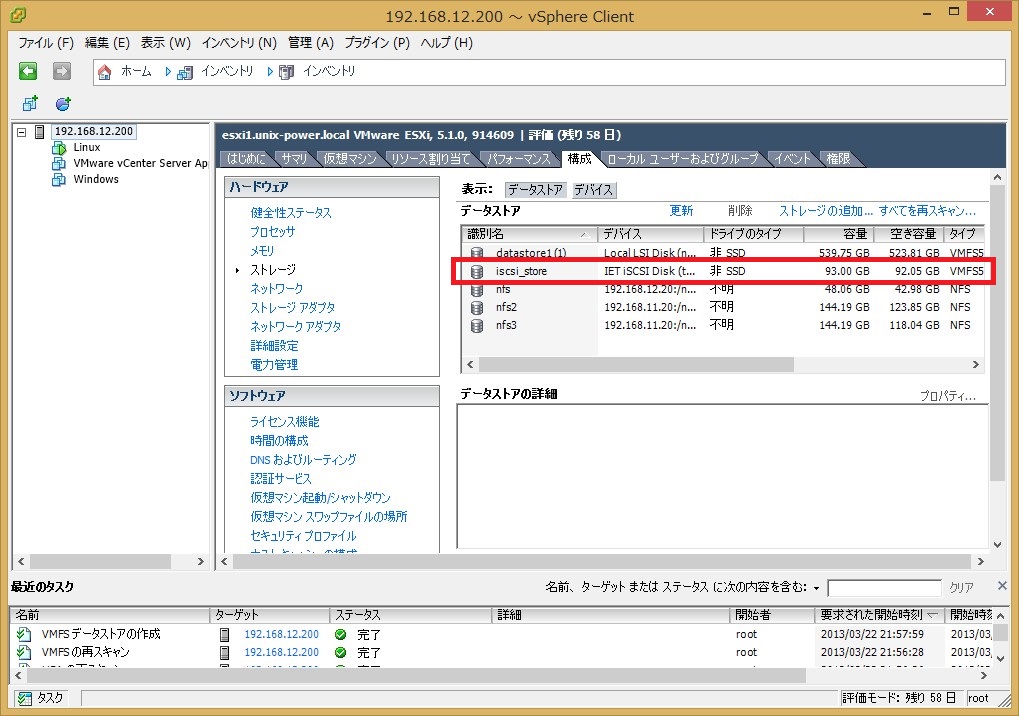Open the インベントリ (N) menu
This screenshot has height=716, width=1019.
[239, 43]
